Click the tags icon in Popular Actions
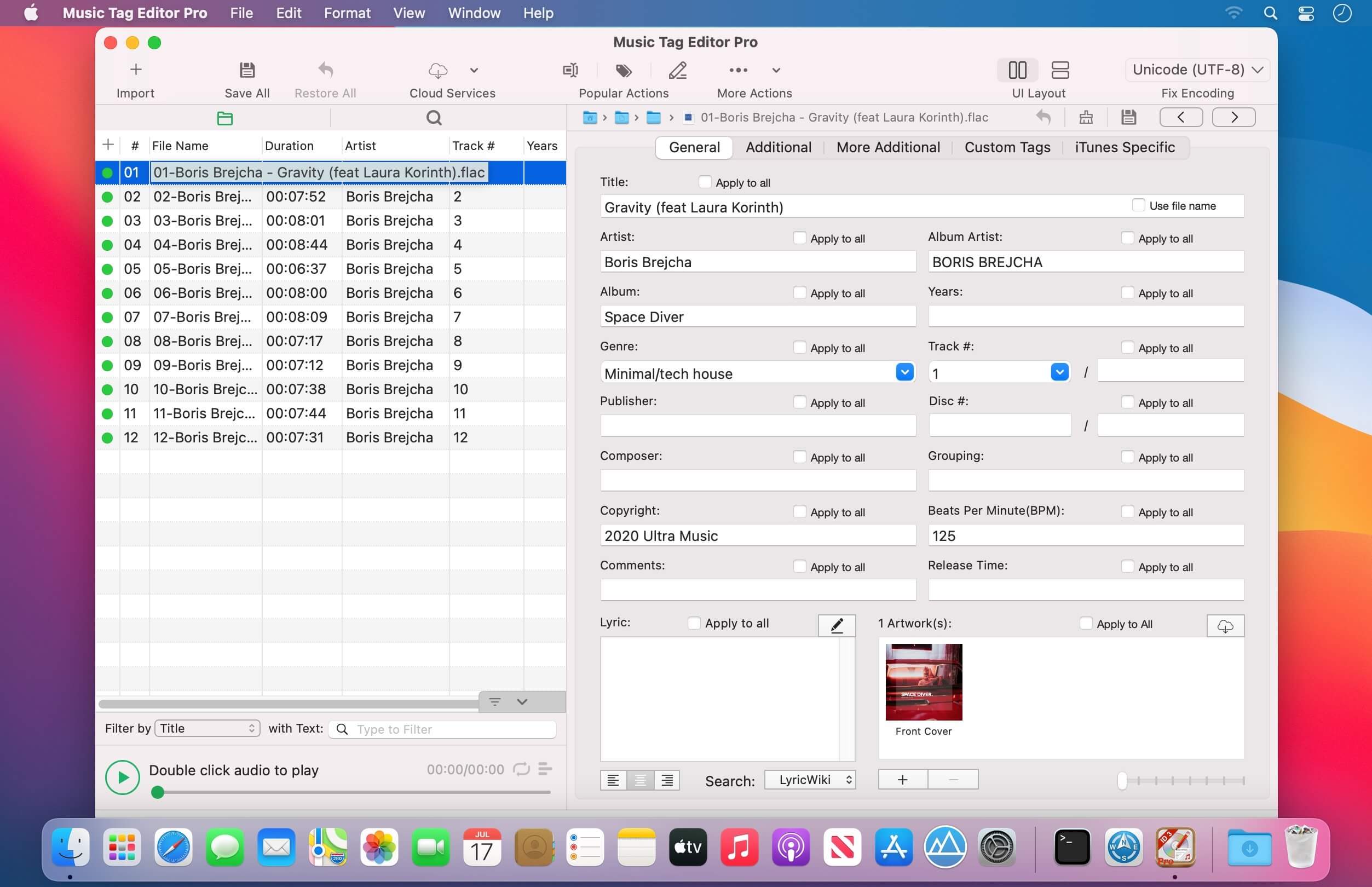The height and width of the screenshot is (887, 1372). pos(624,70)
